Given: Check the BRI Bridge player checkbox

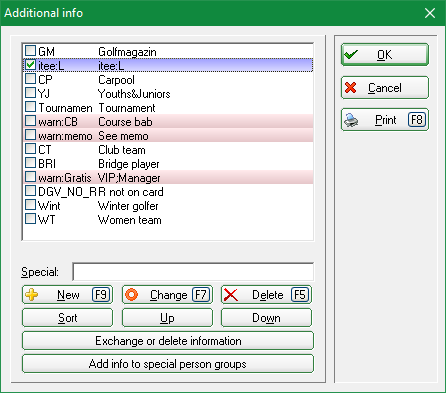Looking at the screenshot, I should point(30,163).
